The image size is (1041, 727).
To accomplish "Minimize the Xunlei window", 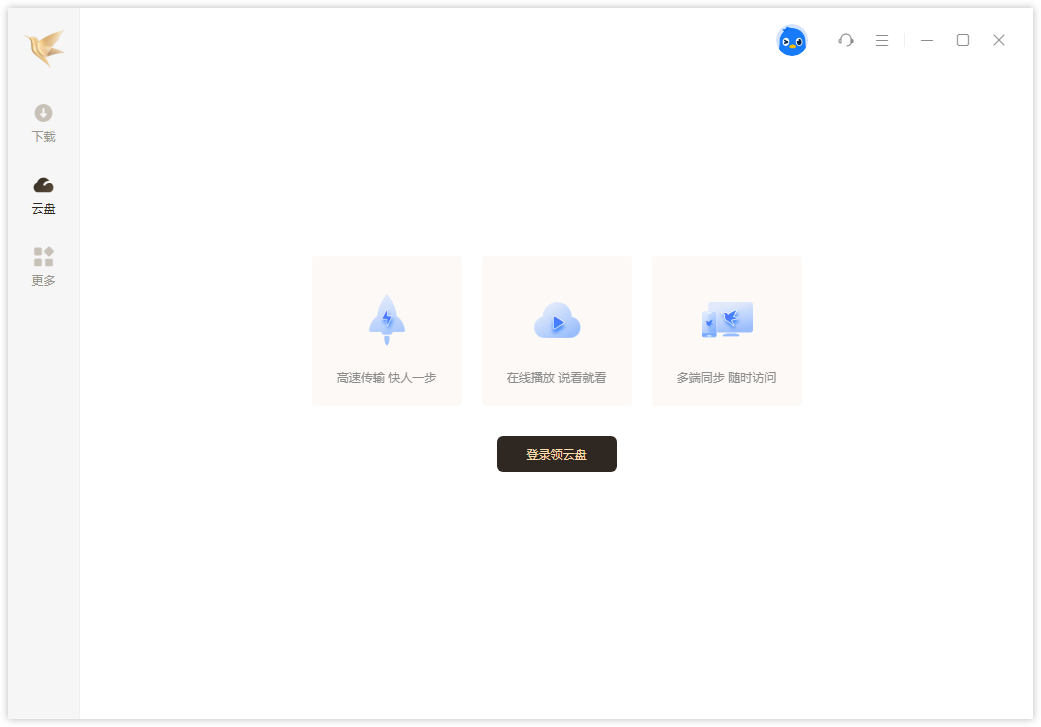I will tap(927, 40).
